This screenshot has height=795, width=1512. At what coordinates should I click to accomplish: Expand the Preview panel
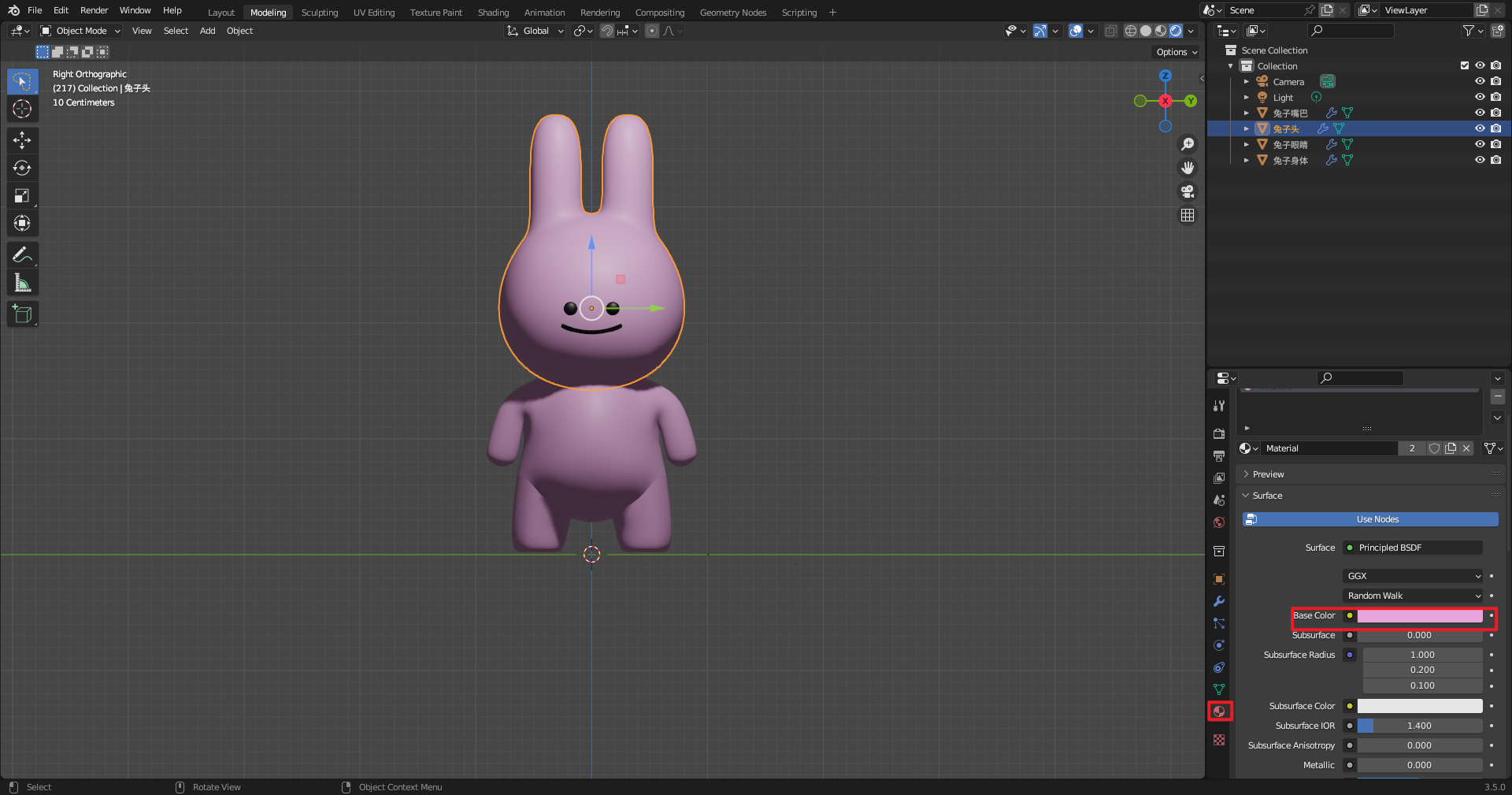point(1268,474)
